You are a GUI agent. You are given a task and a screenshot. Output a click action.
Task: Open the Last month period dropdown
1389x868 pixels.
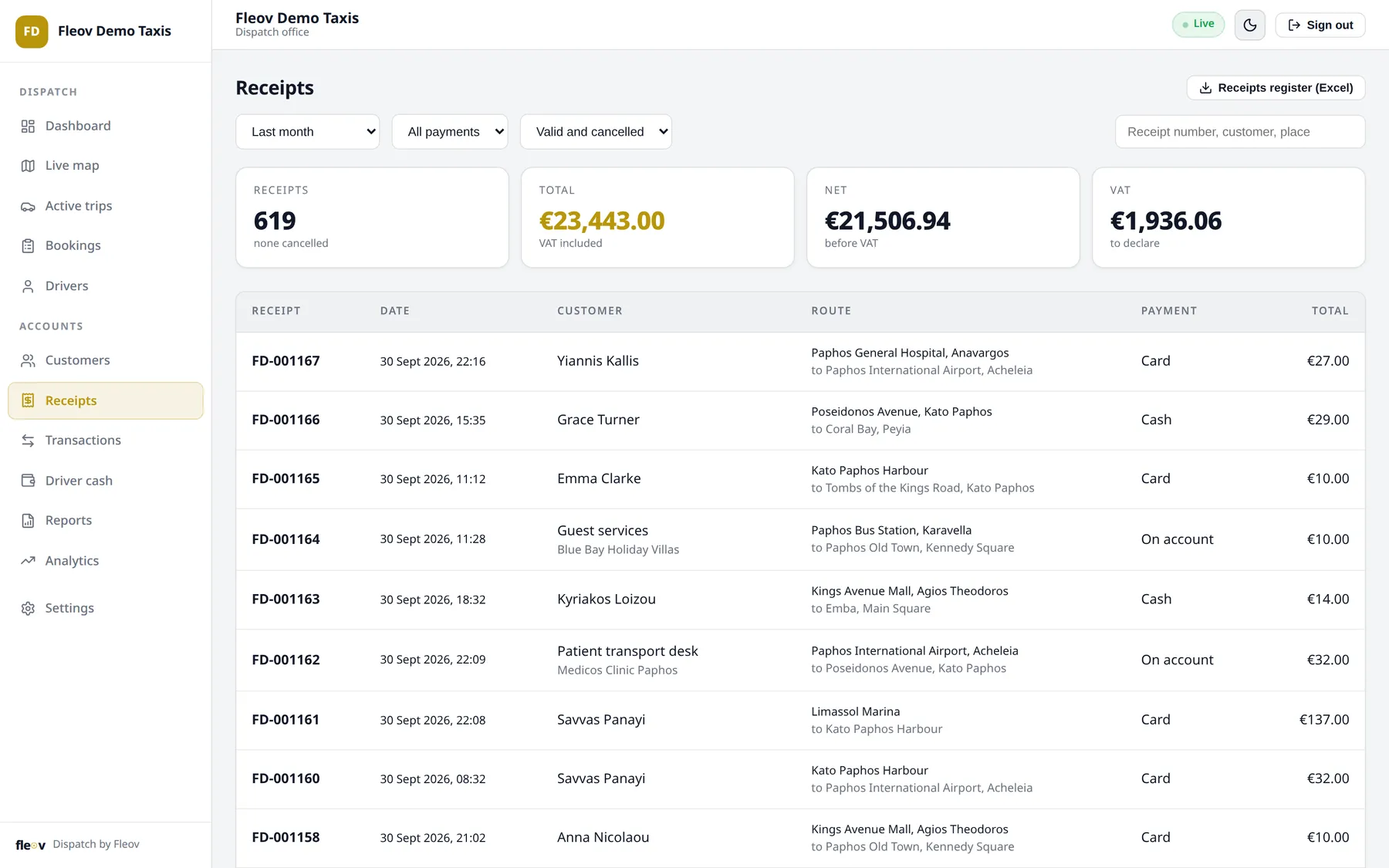pyautogui.click(x=307, y=132)
